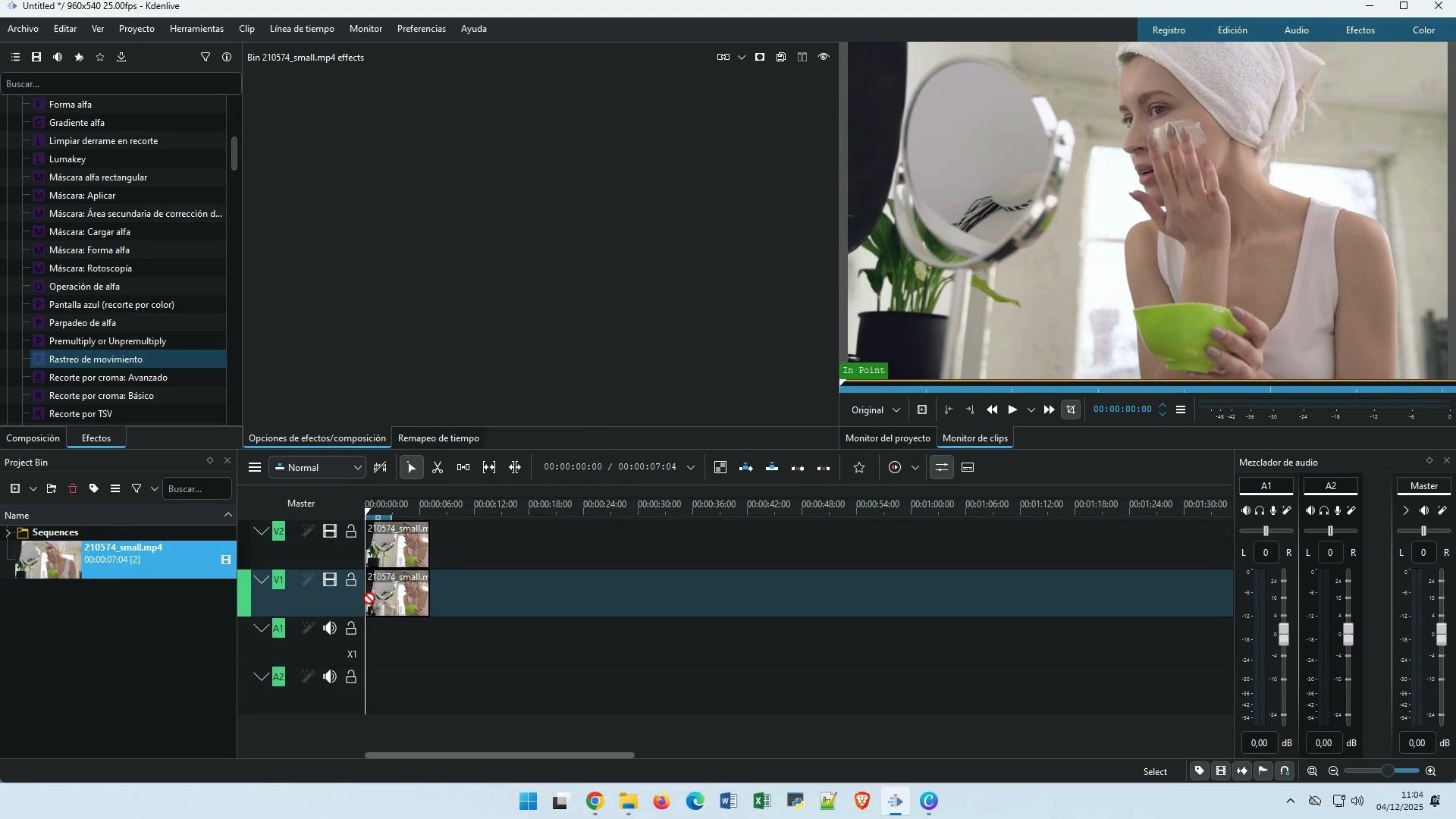This screenshot has width=1456, height=819.
Task: Open the Normal edit mode dropdown
Action: pos(318,468)
